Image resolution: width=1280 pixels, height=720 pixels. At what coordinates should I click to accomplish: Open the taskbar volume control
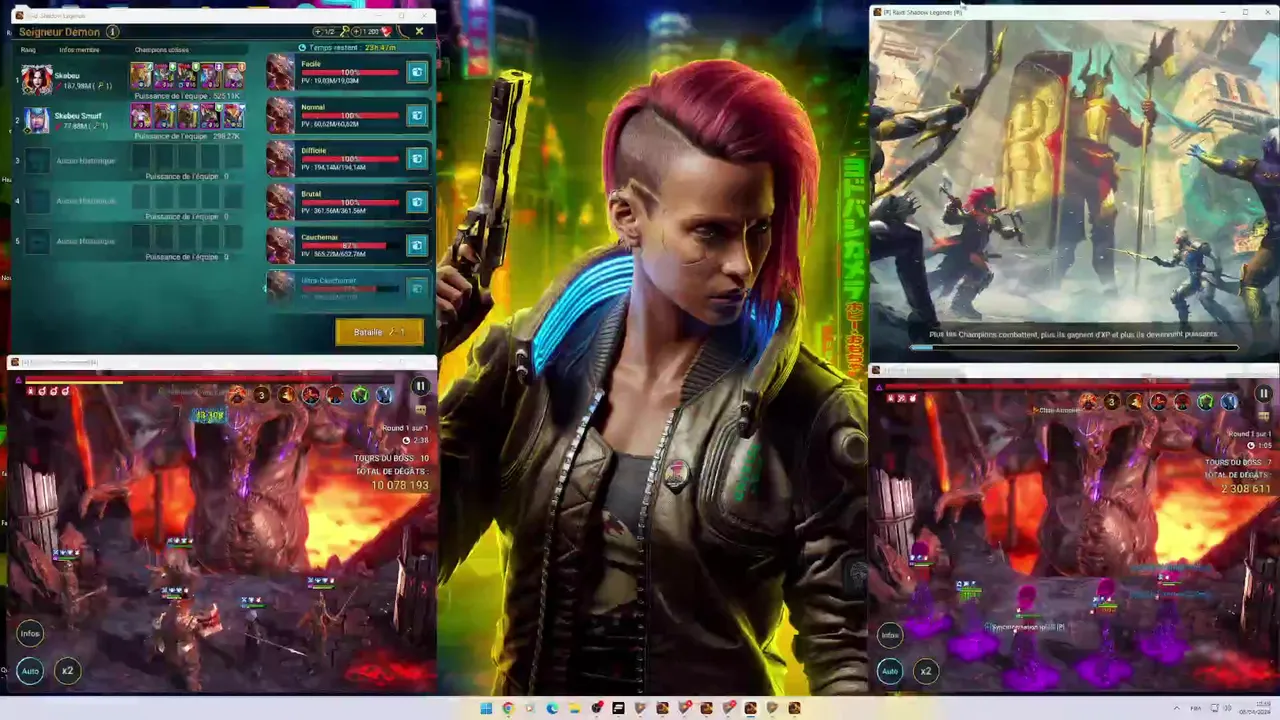click(1229, 708)
